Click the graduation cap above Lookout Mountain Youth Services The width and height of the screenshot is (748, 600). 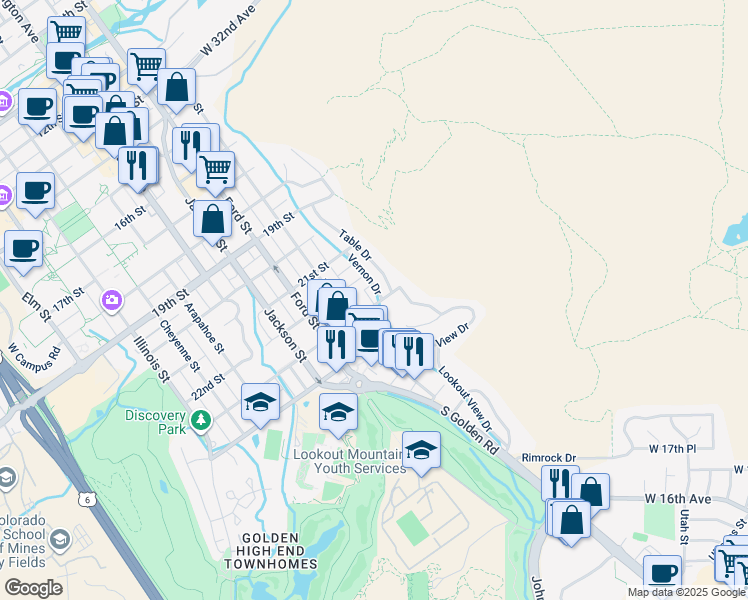click(338, 412)
